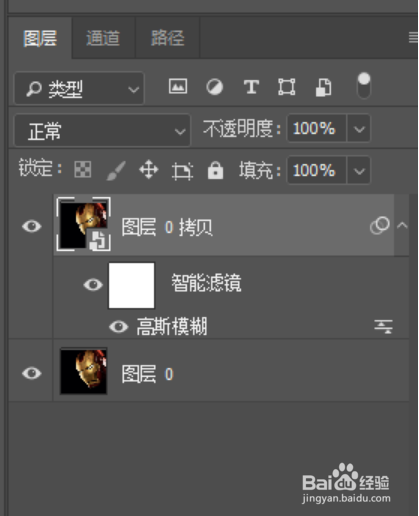Lock layer position
This screenshot has width=419, height=516.
[149, 170]
